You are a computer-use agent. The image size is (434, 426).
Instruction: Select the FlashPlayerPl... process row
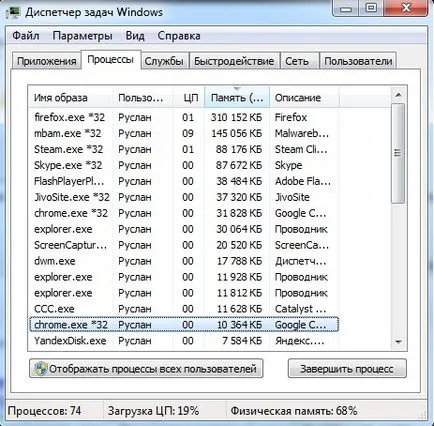tap(184, 181)
